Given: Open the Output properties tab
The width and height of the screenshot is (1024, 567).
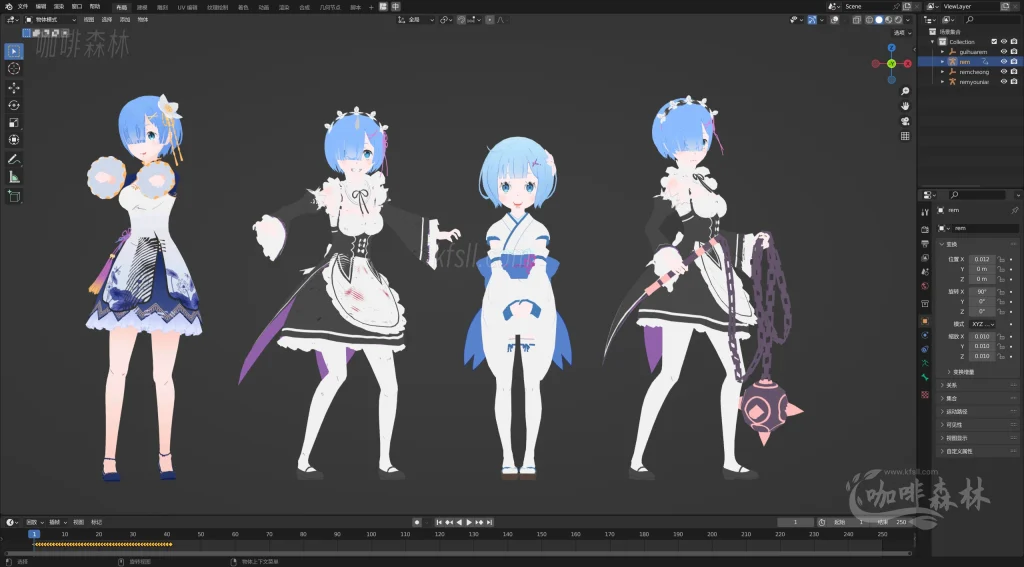Looking at the screenshot, I should (x=925, y=244).
